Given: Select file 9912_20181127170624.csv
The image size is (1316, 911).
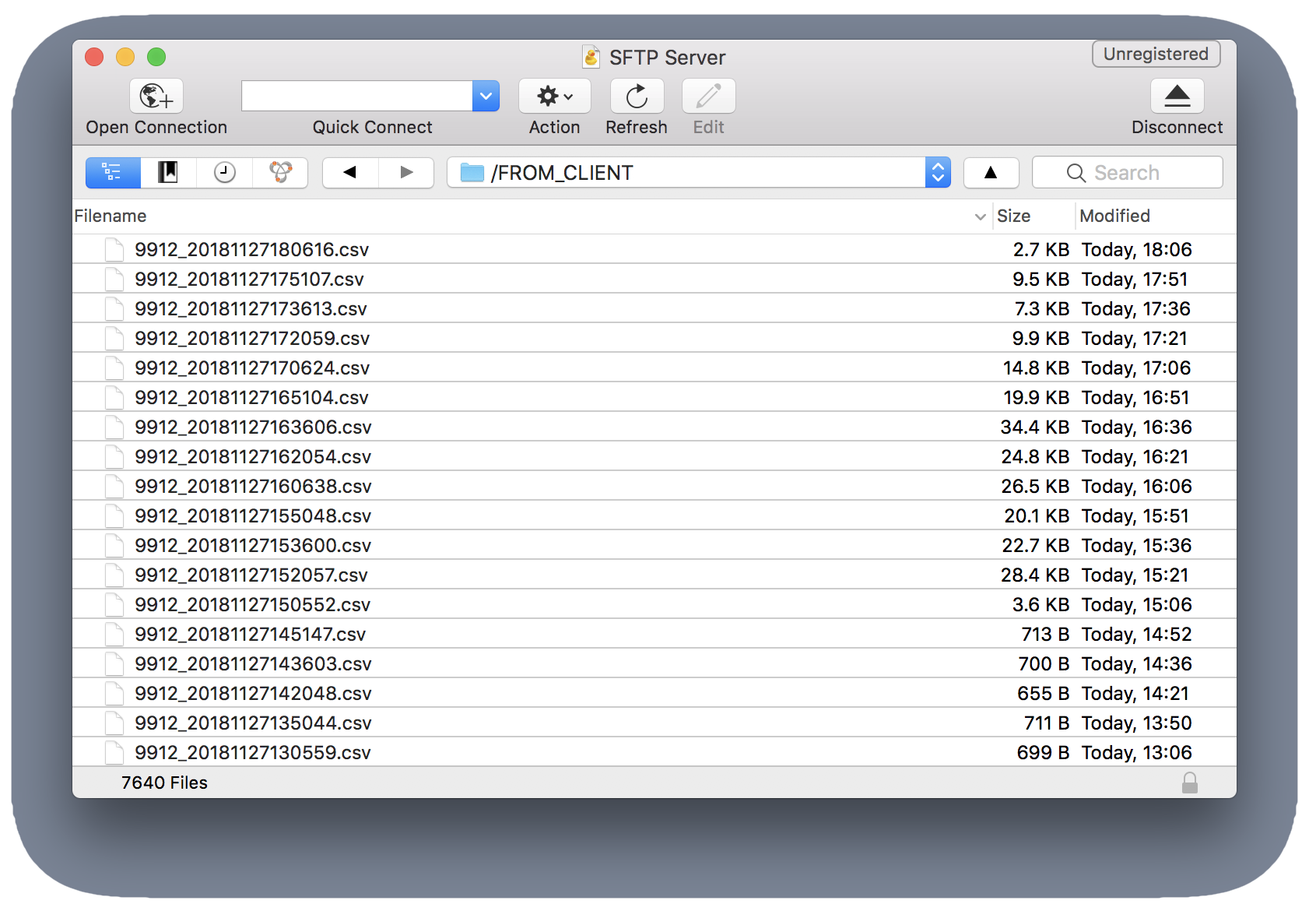Looking at the screenshot, I should tap(654, 368).
